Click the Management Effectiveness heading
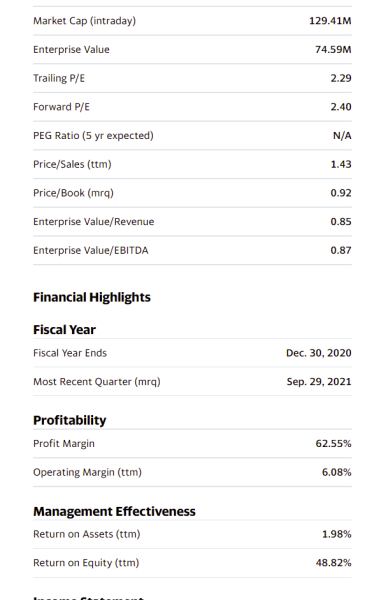The width and height of the screenshot is (367, 600). (114, 511)
